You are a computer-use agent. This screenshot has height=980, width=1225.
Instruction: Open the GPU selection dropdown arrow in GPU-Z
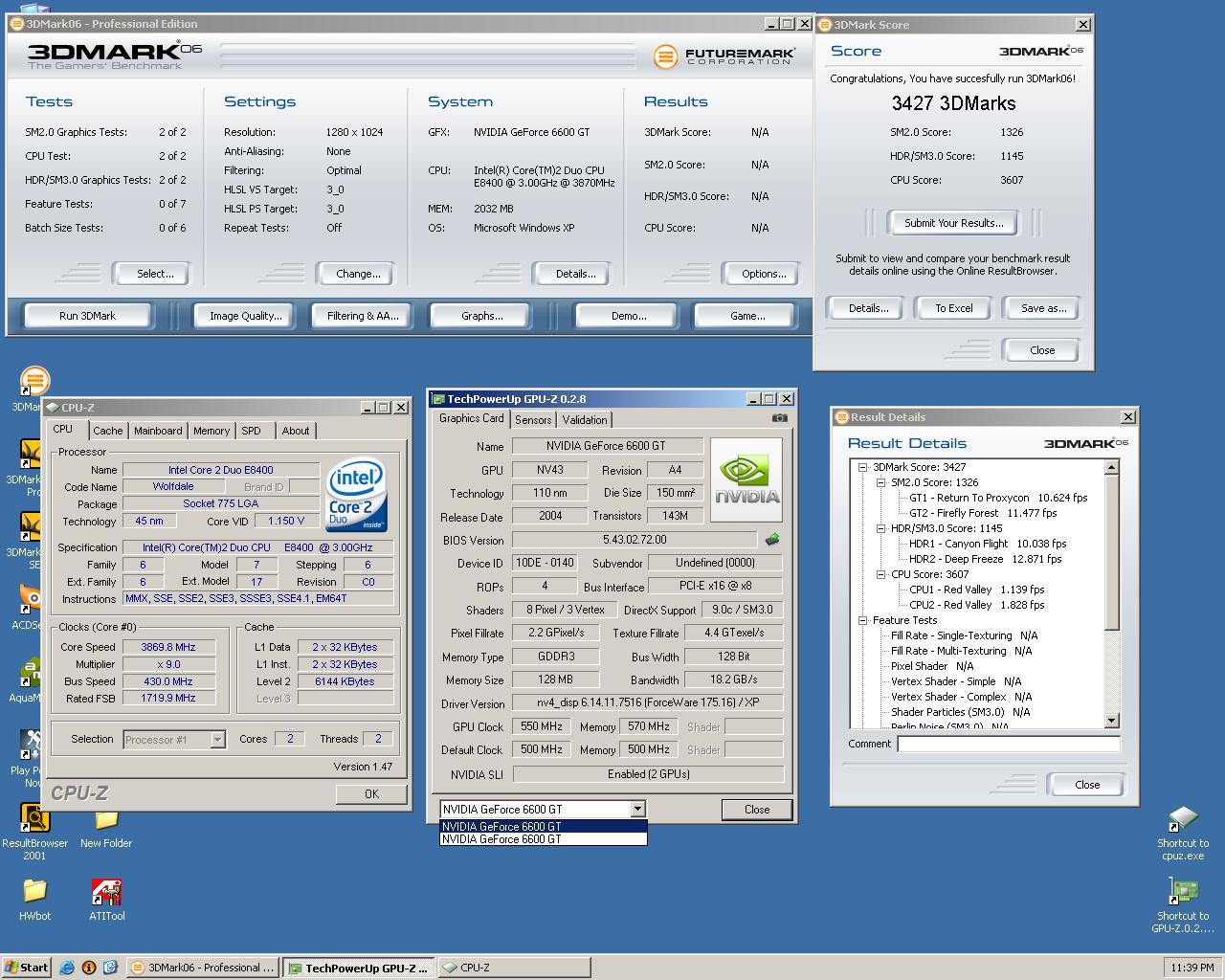[637, 809]
